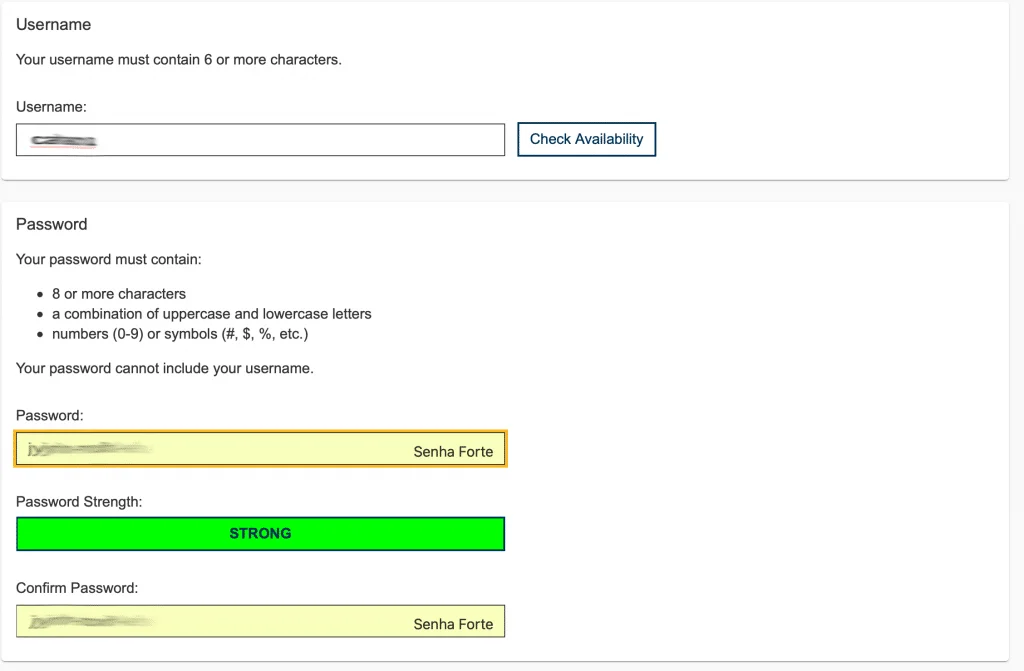Click the username 6 or more characters note
The image size is (1024, 671).
tap(178, 60)
